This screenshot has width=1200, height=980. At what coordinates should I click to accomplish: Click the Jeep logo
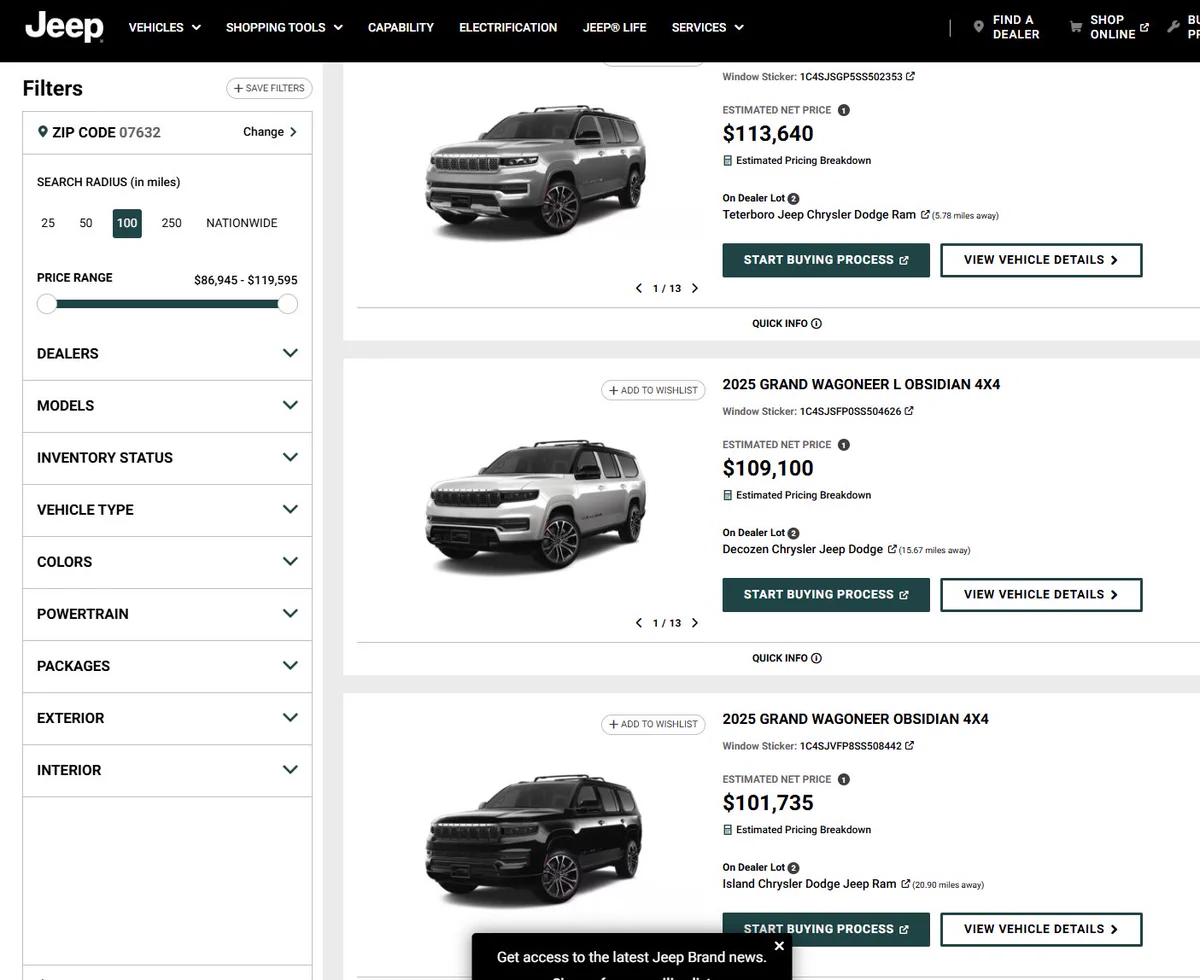[64, 26]
